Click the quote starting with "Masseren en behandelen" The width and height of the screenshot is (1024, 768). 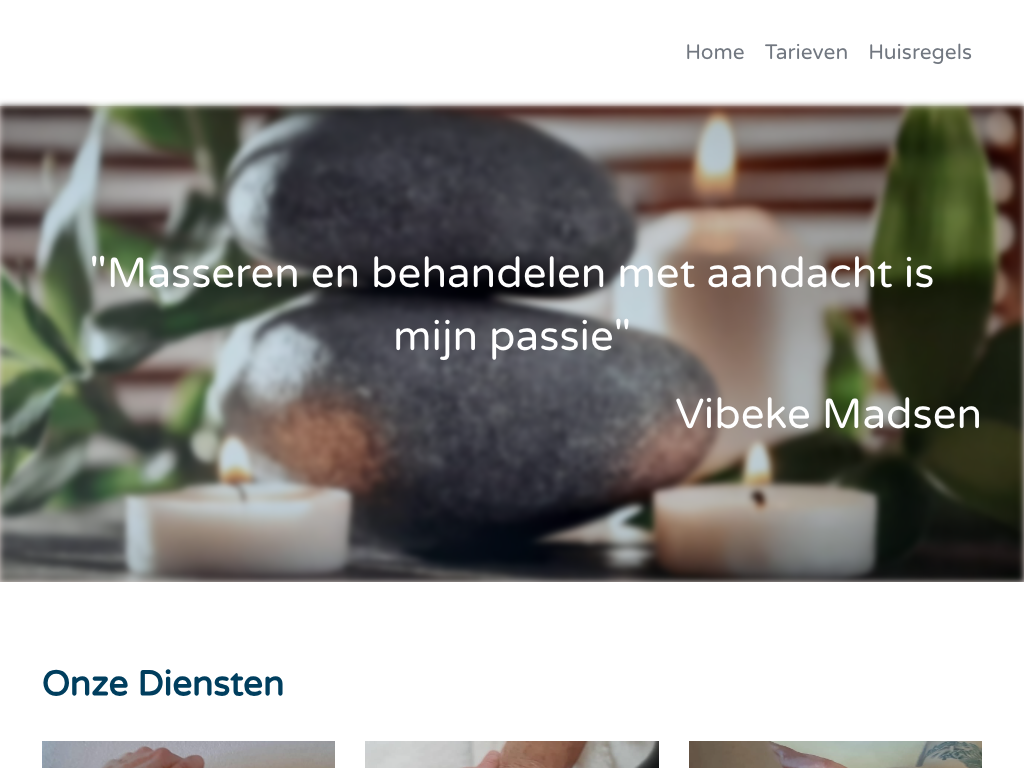[x=512, y=304]
